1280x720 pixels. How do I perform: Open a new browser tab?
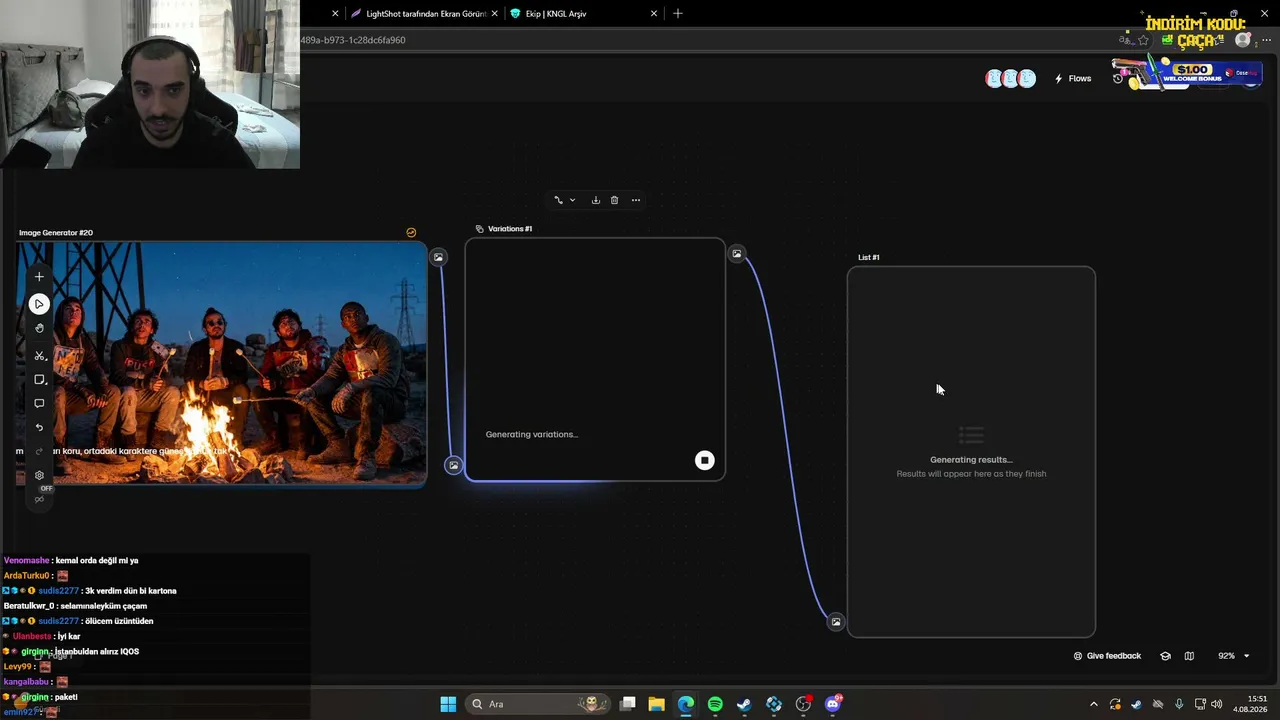pos(678,14)
